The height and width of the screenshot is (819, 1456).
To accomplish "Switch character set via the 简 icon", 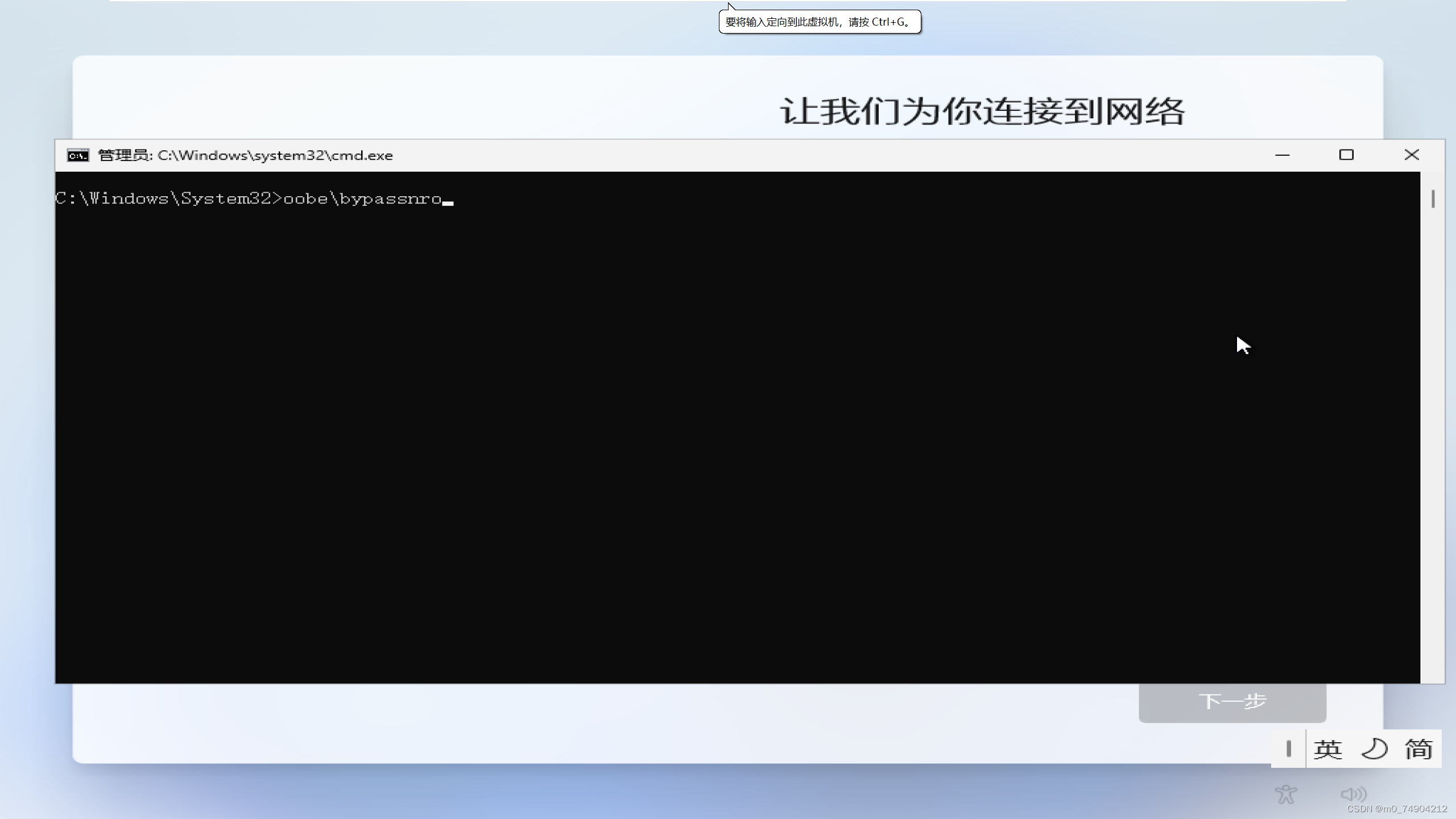I will 1419,749.
